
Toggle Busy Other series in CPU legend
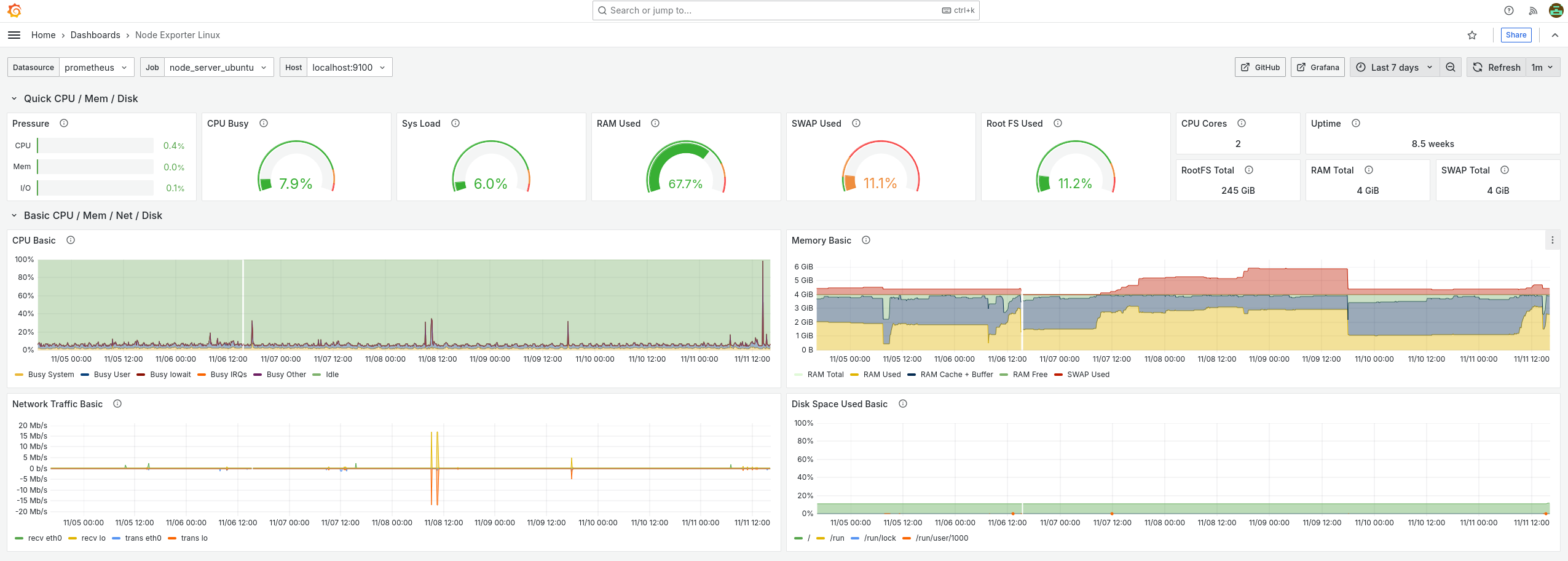286,374
